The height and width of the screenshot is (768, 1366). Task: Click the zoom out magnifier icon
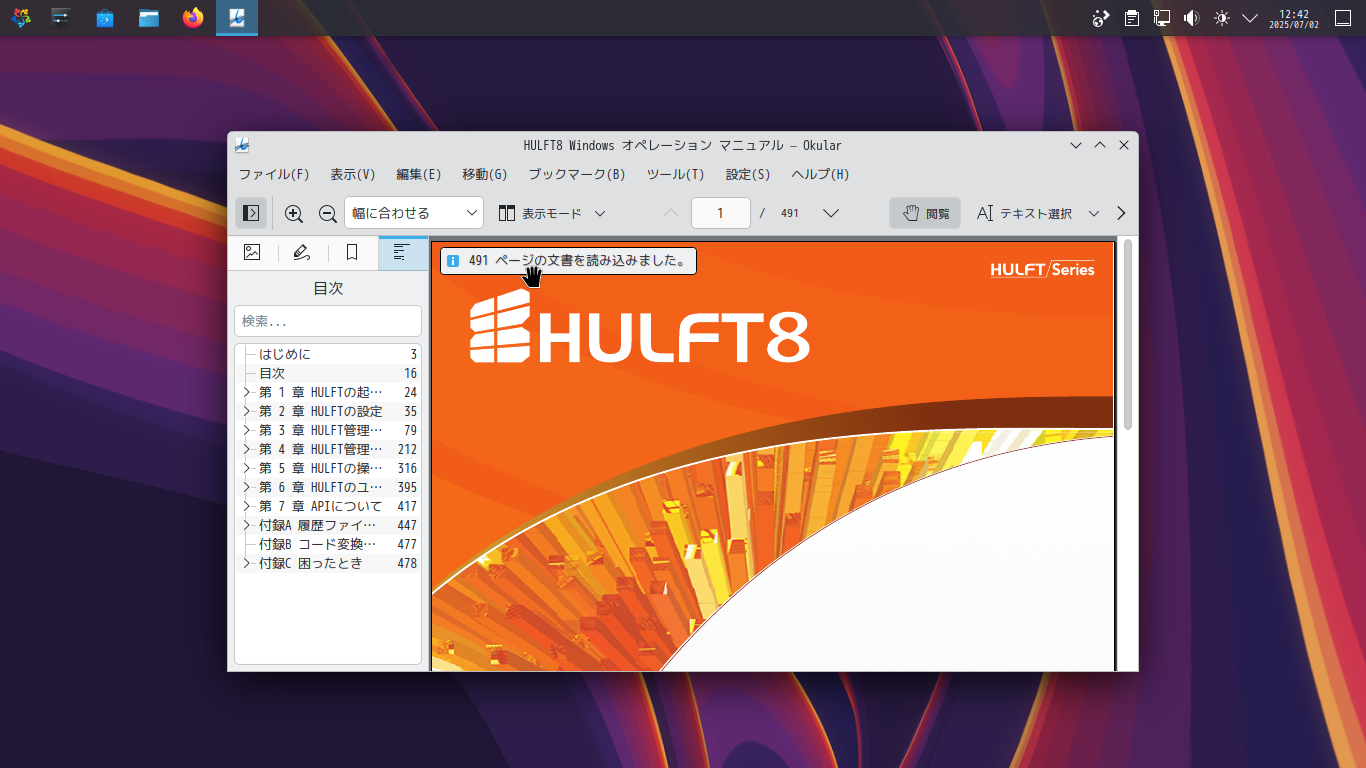point(327,213)
